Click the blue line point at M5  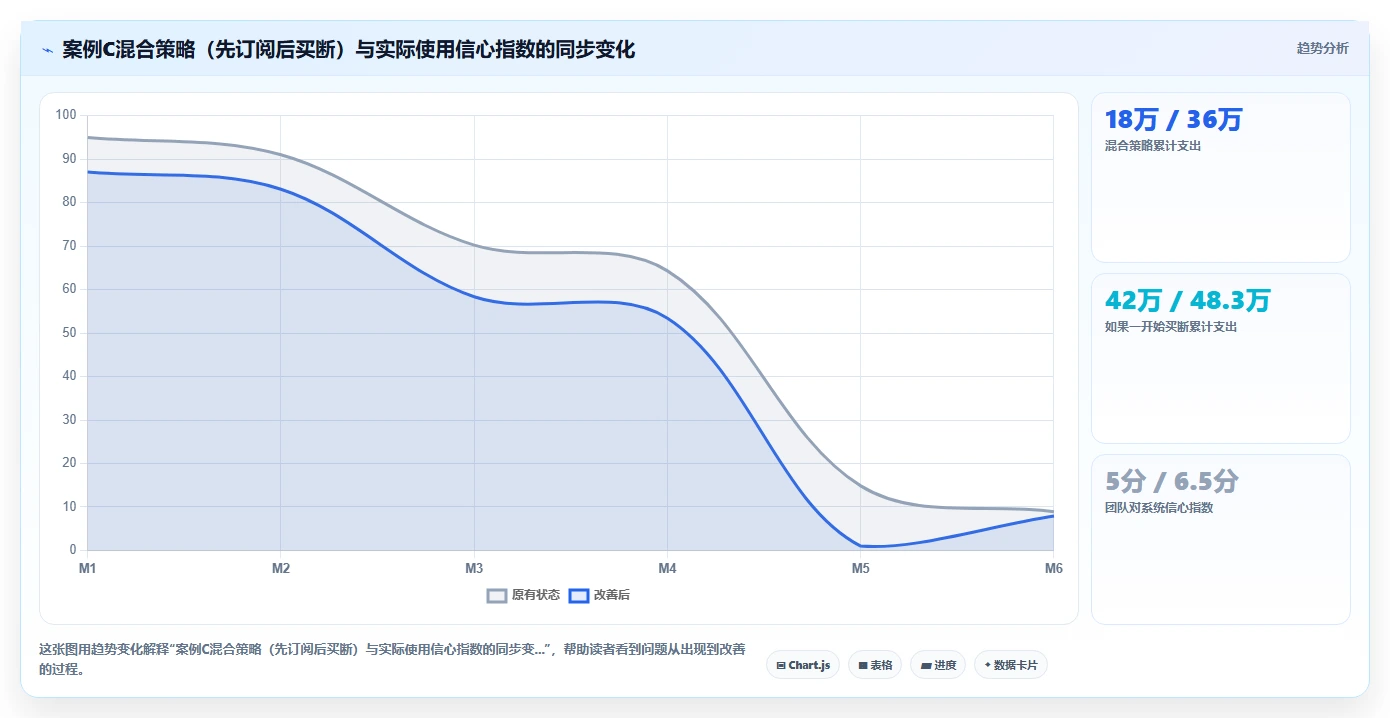coord(860,546)
